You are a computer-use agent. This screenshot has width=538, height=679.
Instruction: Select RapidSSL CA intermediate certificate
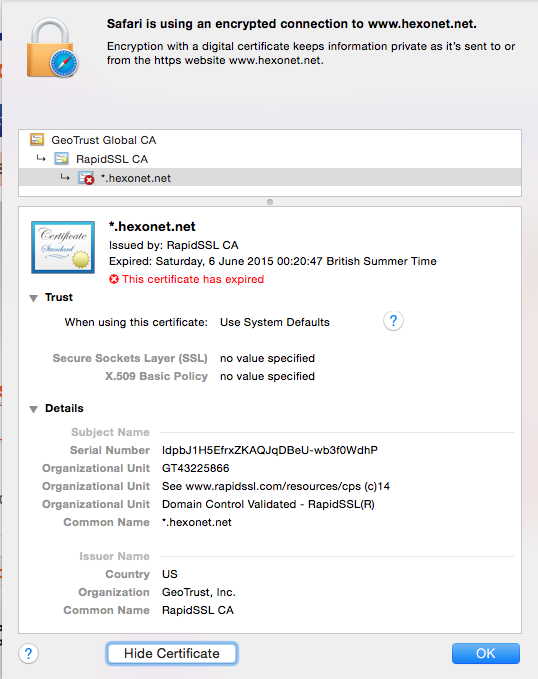click(x=269, y=159)
